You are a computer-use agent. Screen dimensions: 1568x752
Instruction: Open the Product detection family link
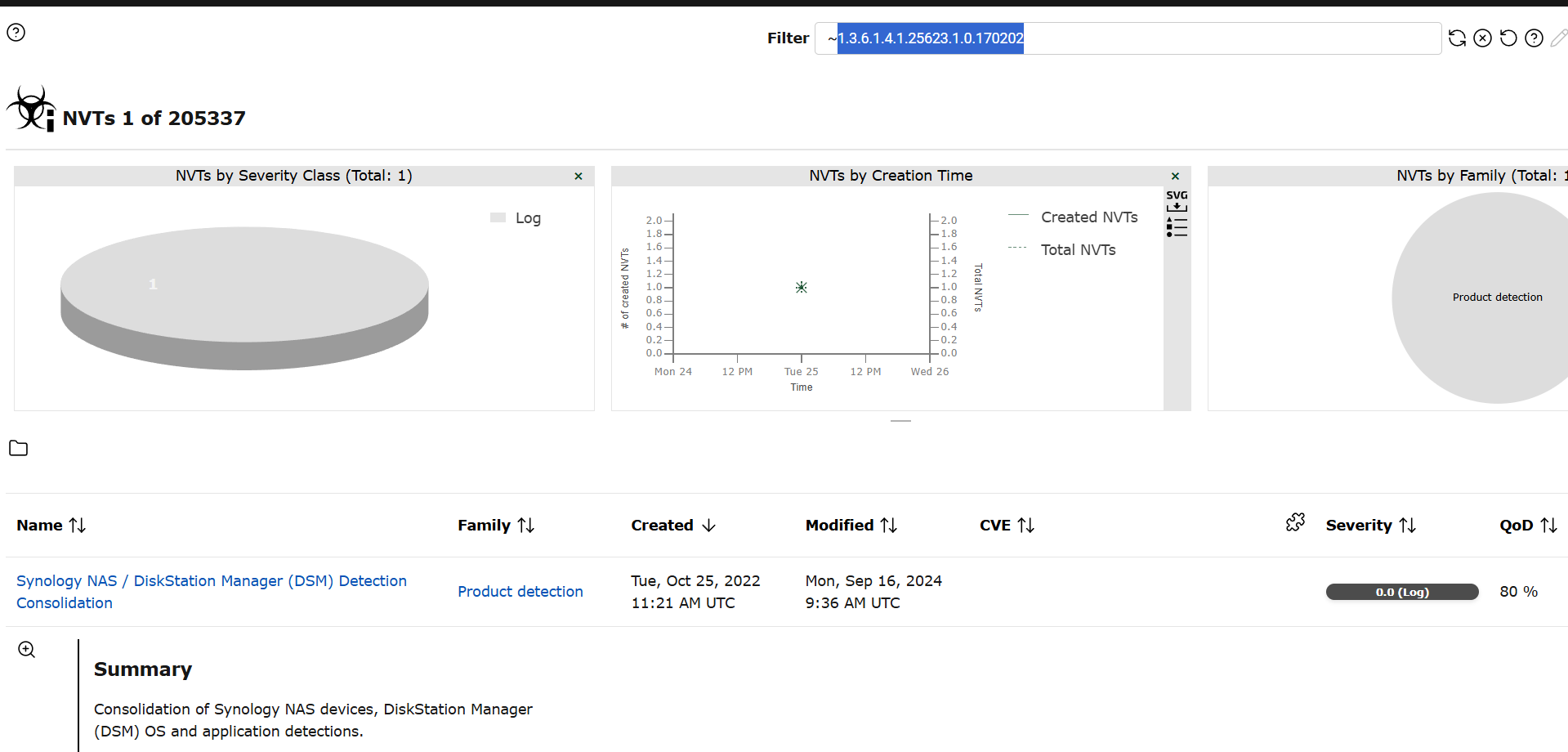pyautogui.click(x=520, y=592)
